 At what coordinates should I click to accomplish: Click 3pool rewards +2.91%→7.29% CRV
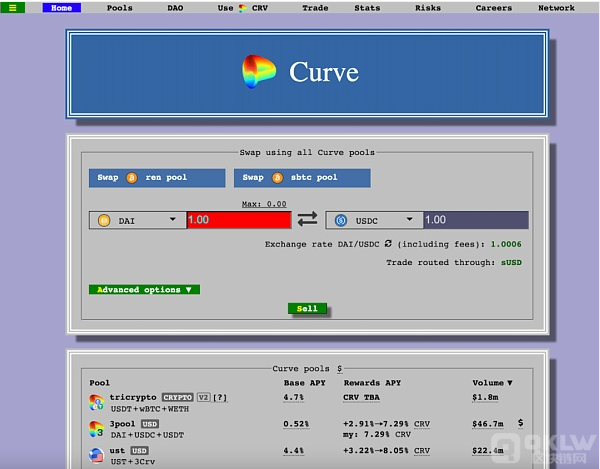386,424
